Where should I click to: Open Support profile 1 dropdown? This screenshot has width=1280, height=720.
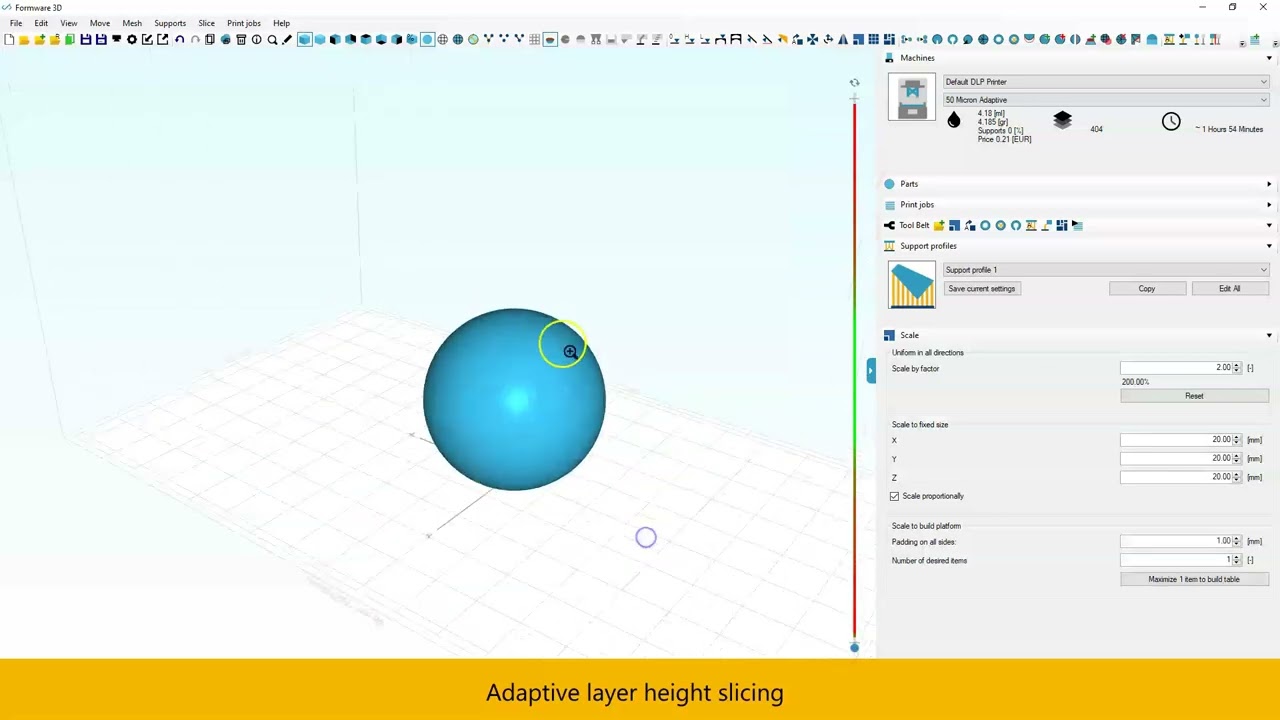tap(1105, 270)
